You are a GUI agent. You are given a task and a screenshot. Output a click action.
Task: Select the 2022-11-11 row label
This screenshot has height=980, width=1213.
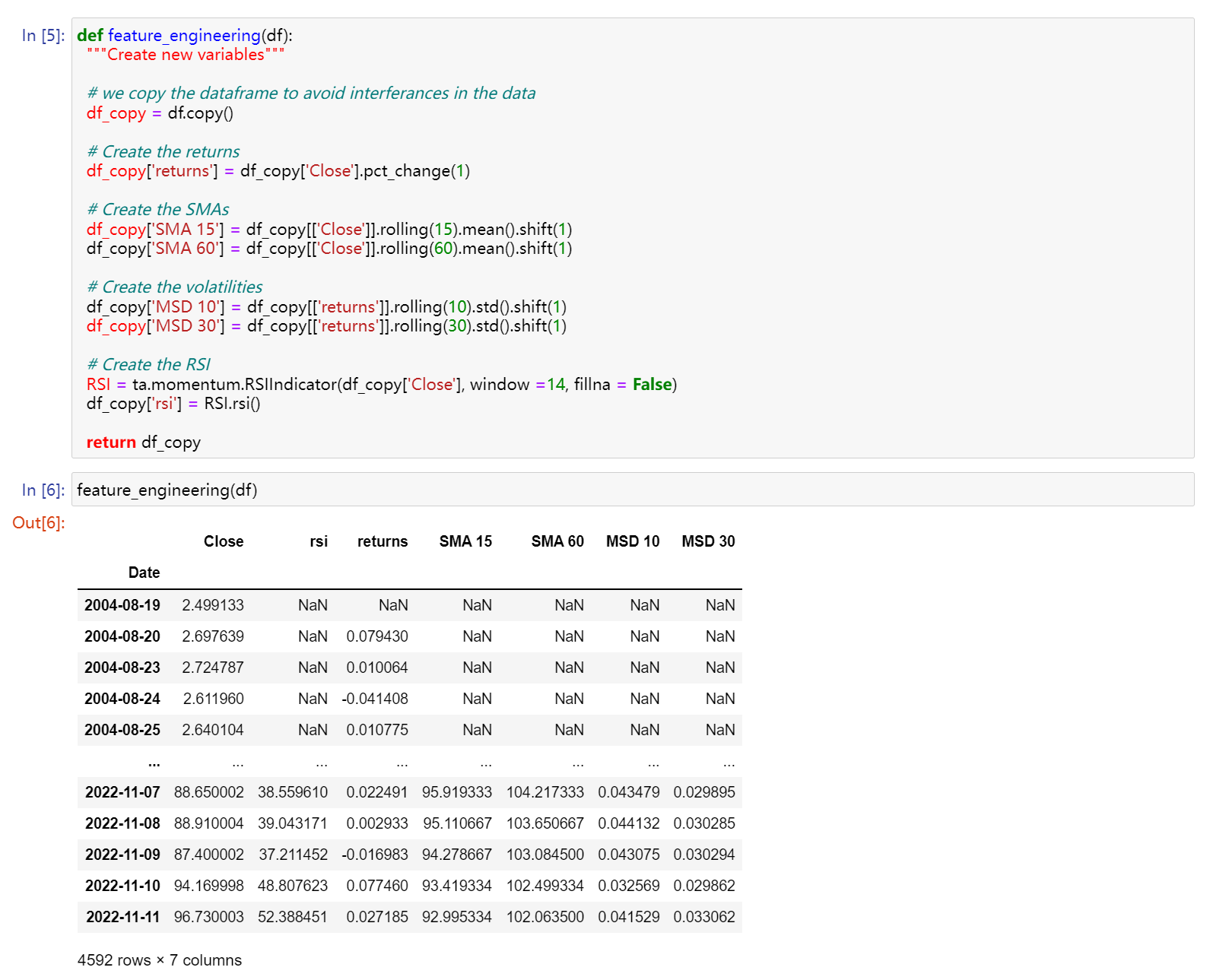pos(122,917)
